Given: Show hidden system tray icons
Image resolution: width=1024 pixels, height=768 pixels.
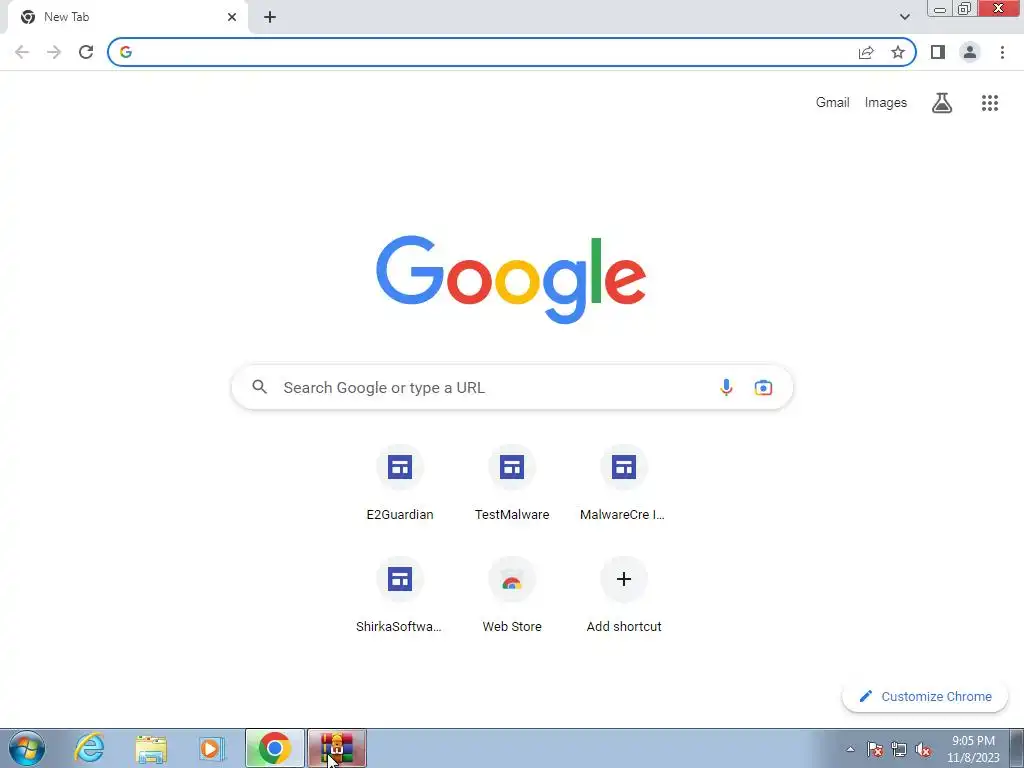Looking at the screenshot, I should [x=850, y=749].
